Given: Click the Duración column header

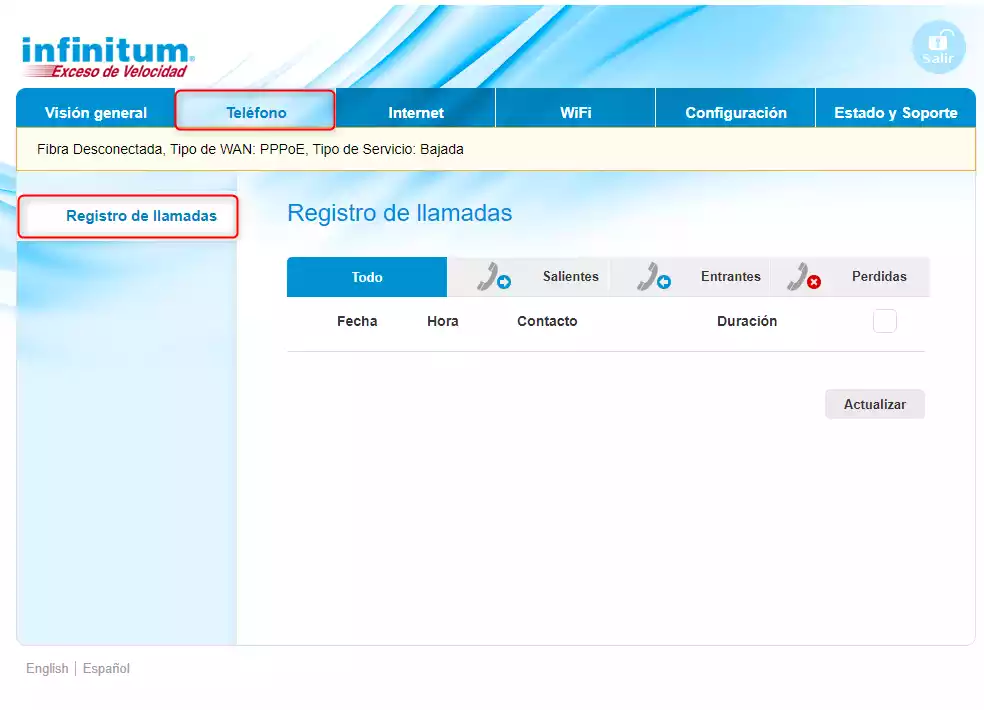Looking at the screenshot, I should coord(747,321).
